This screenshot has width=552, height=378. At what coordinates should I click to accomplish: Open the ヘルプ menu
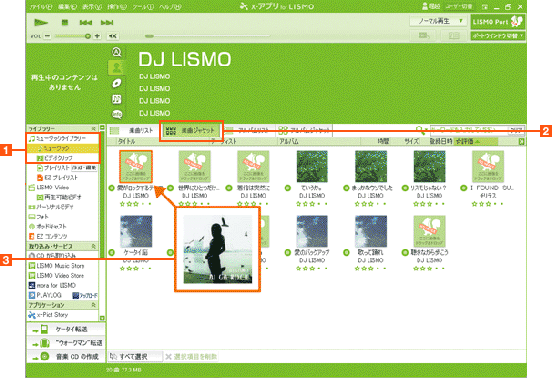coord(170,7)
